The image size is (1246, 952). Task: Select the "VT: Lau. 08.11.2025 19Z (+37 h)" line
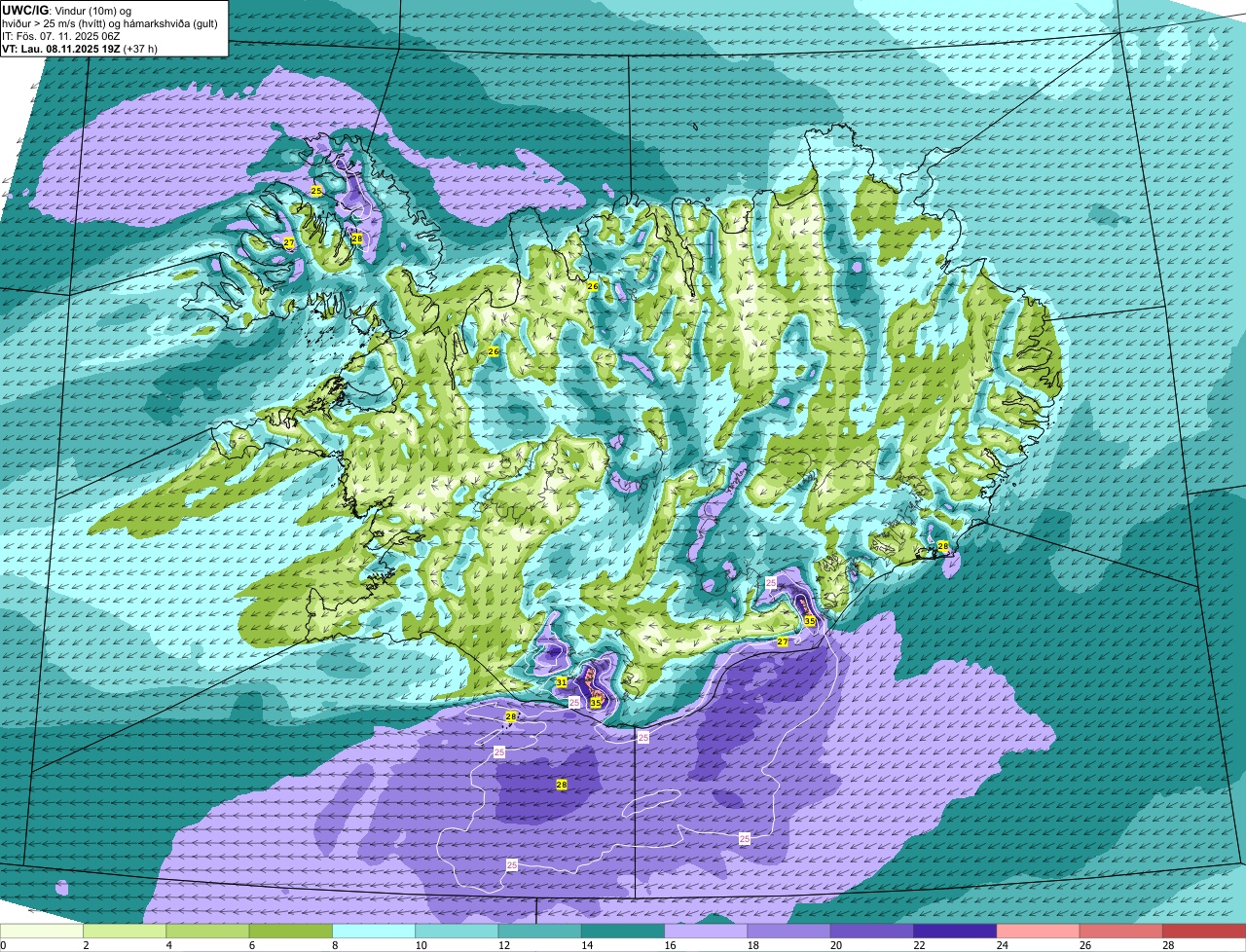tap(80, 49)
